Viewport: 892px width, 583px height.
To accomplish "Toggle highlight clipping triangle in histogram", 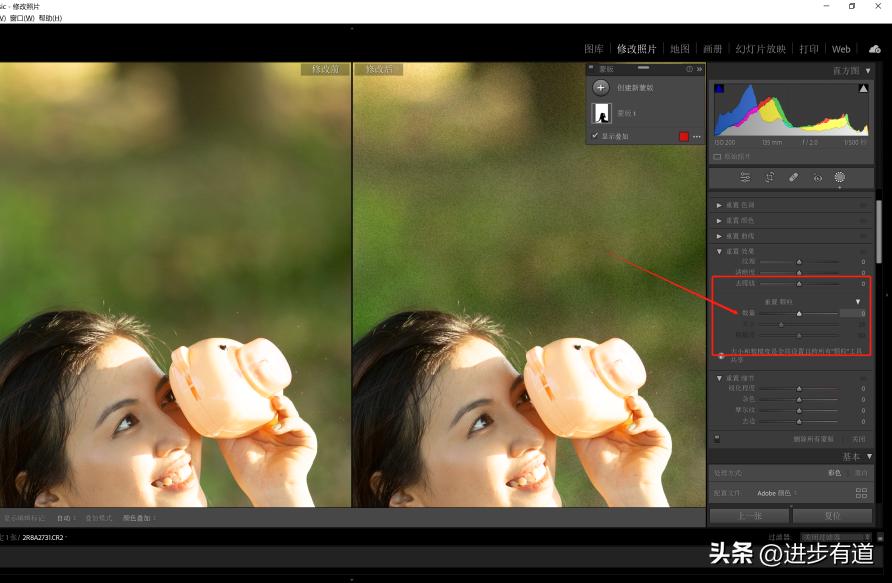I will (x=863, y=89).
